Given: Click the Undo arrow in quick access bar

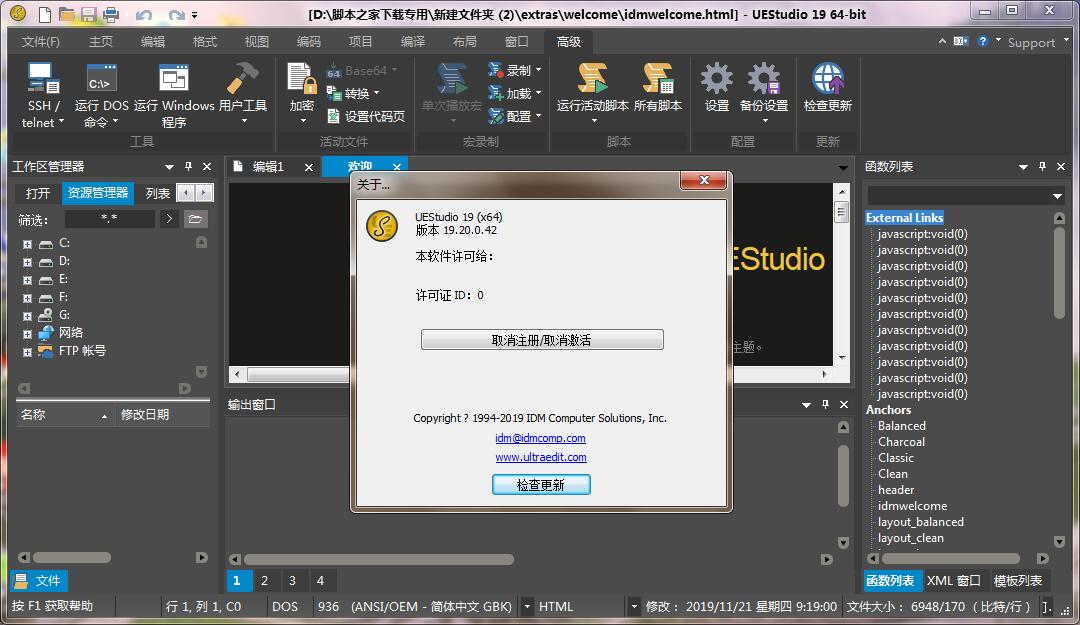Looking at the screenshot, I should [144, 14].
